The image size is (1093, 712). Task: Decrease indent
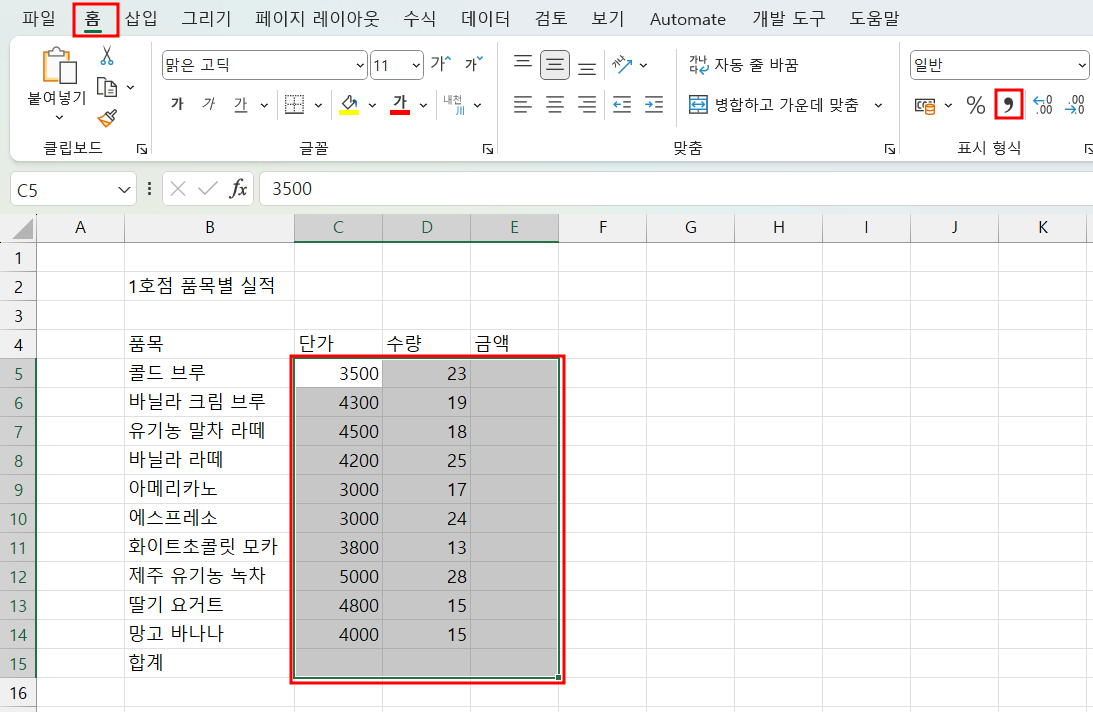pyautogui.click(x=622, y=105)
